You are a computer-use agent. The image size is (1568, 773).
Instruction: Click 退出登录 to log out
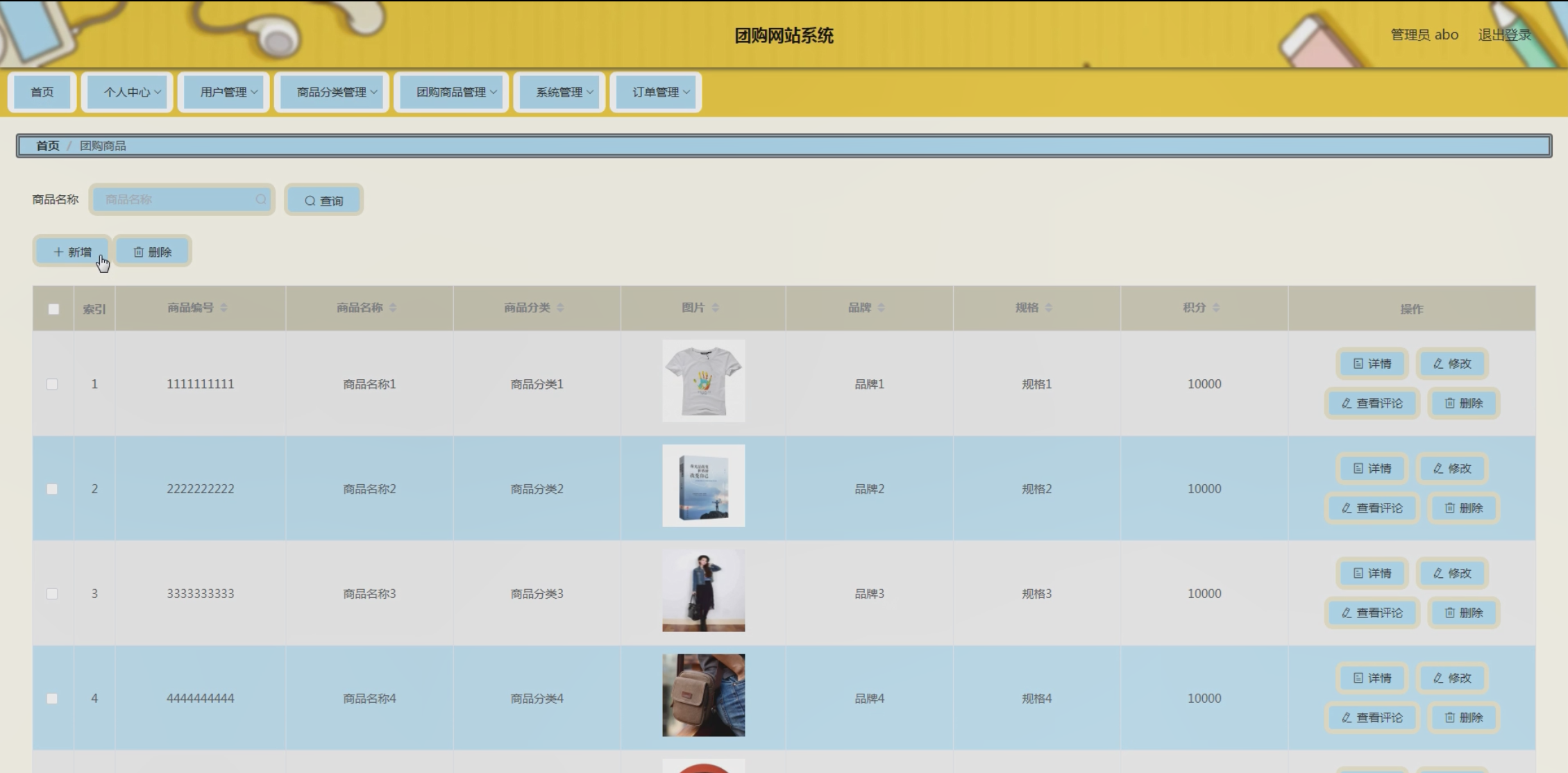tap(1504, 35)
